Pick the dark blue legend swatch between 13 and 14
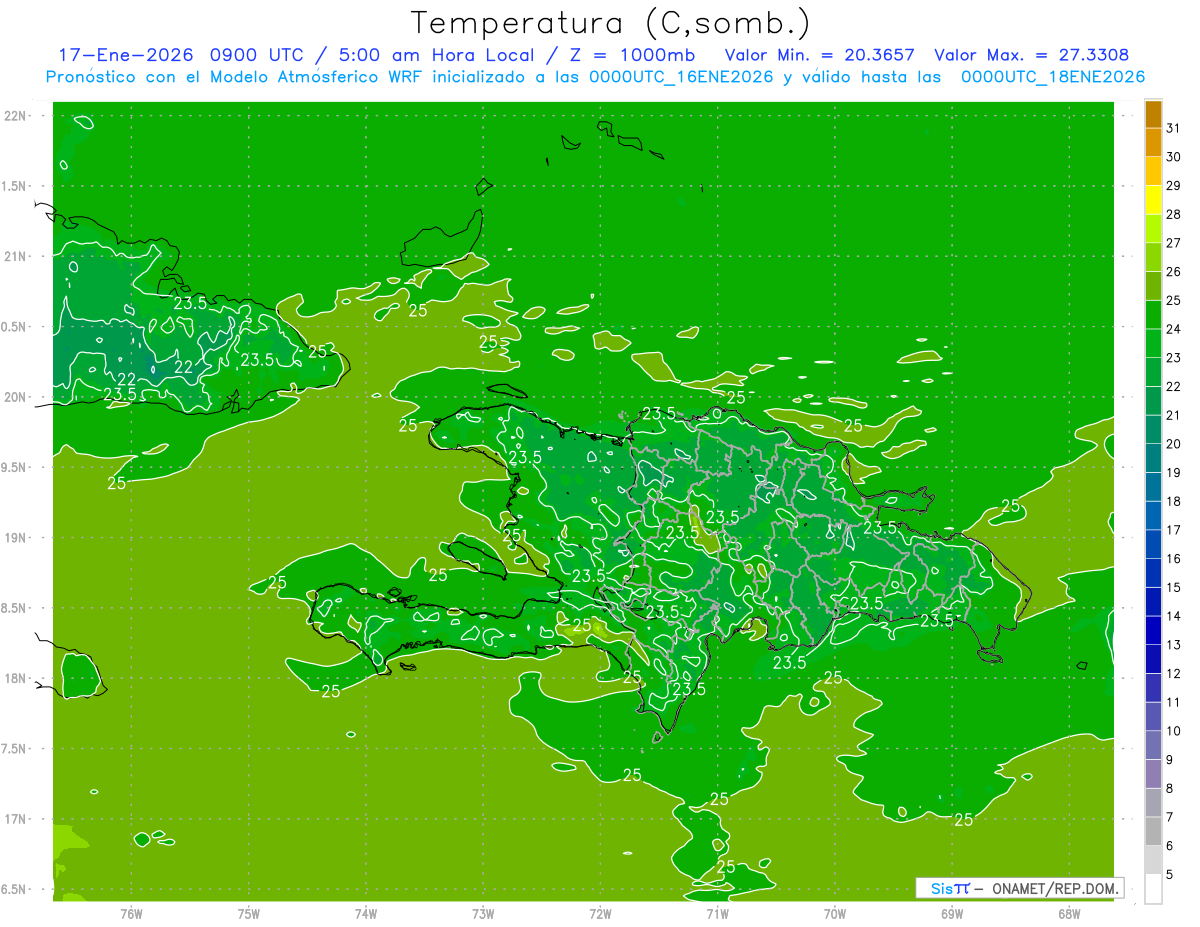The height and width of the screenshot is (927, 1200). pyautogui.click(x=1153, y=630)
